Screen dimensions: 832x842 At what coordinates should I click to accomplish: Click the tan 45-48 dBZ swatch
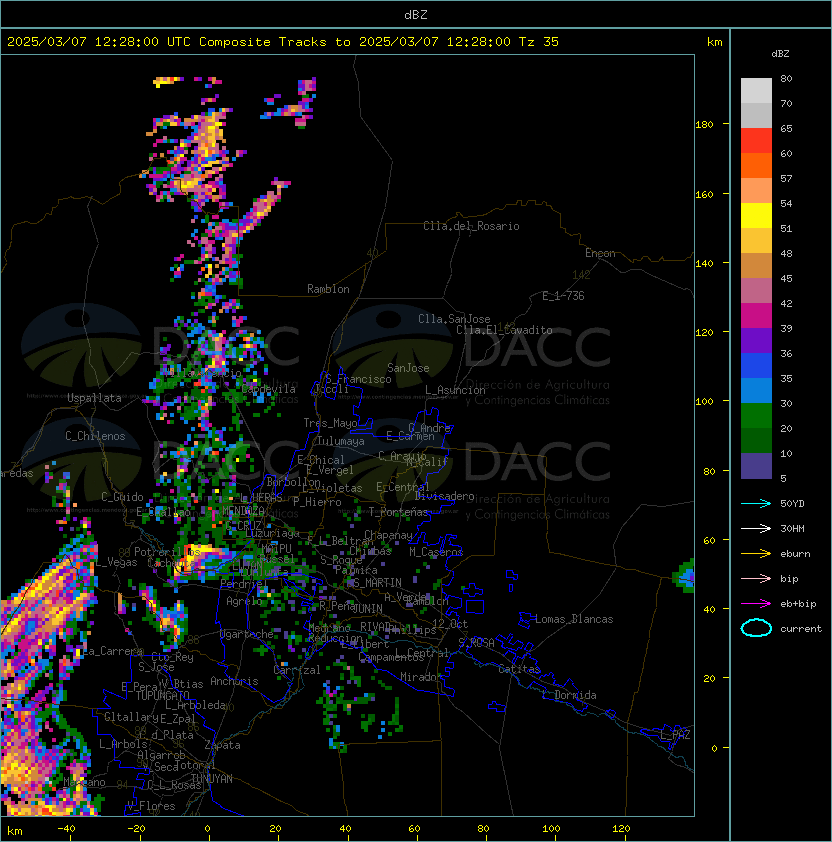coord(756,266)
